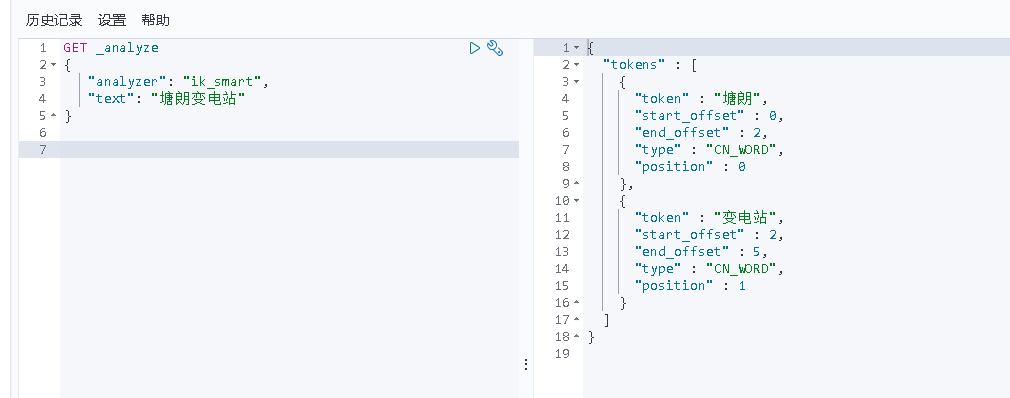Toggle fold marker at response line 9
Screen dimensions: 1010x398
576,184
